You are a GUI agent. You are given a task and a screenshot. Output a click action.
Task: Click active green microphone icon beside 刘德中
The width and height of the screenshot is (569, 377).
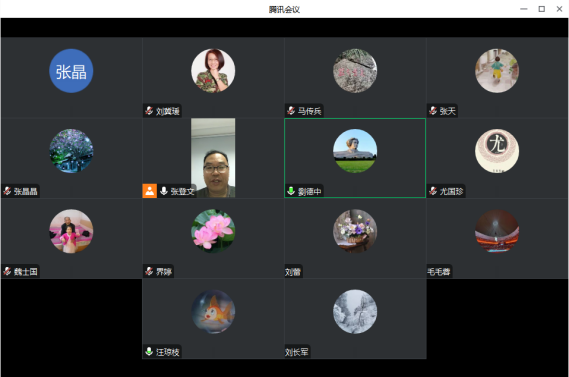291,191
